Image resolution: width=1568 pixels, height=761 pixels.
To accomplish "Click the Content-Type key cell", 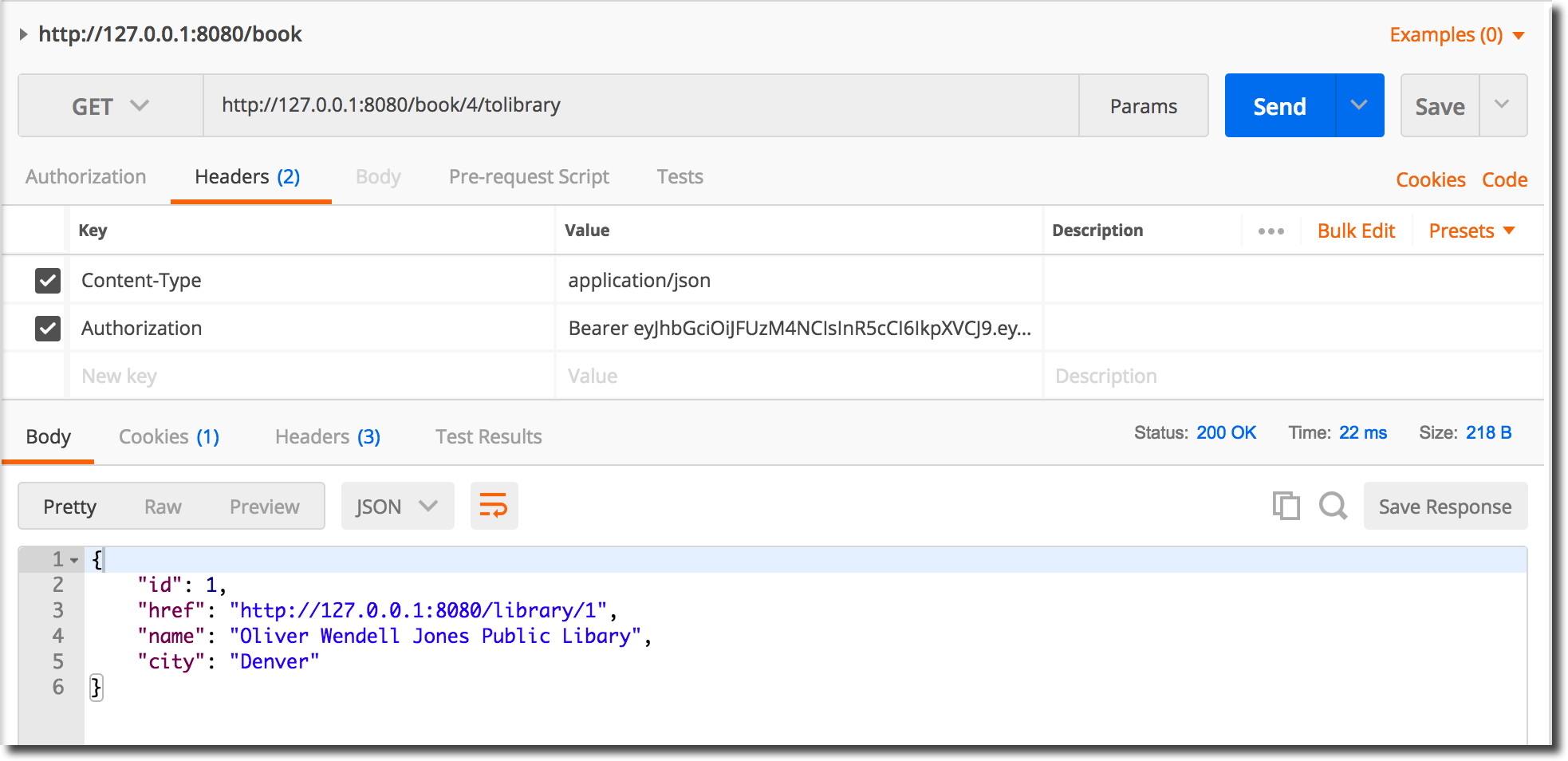I will tap(312, 280).
